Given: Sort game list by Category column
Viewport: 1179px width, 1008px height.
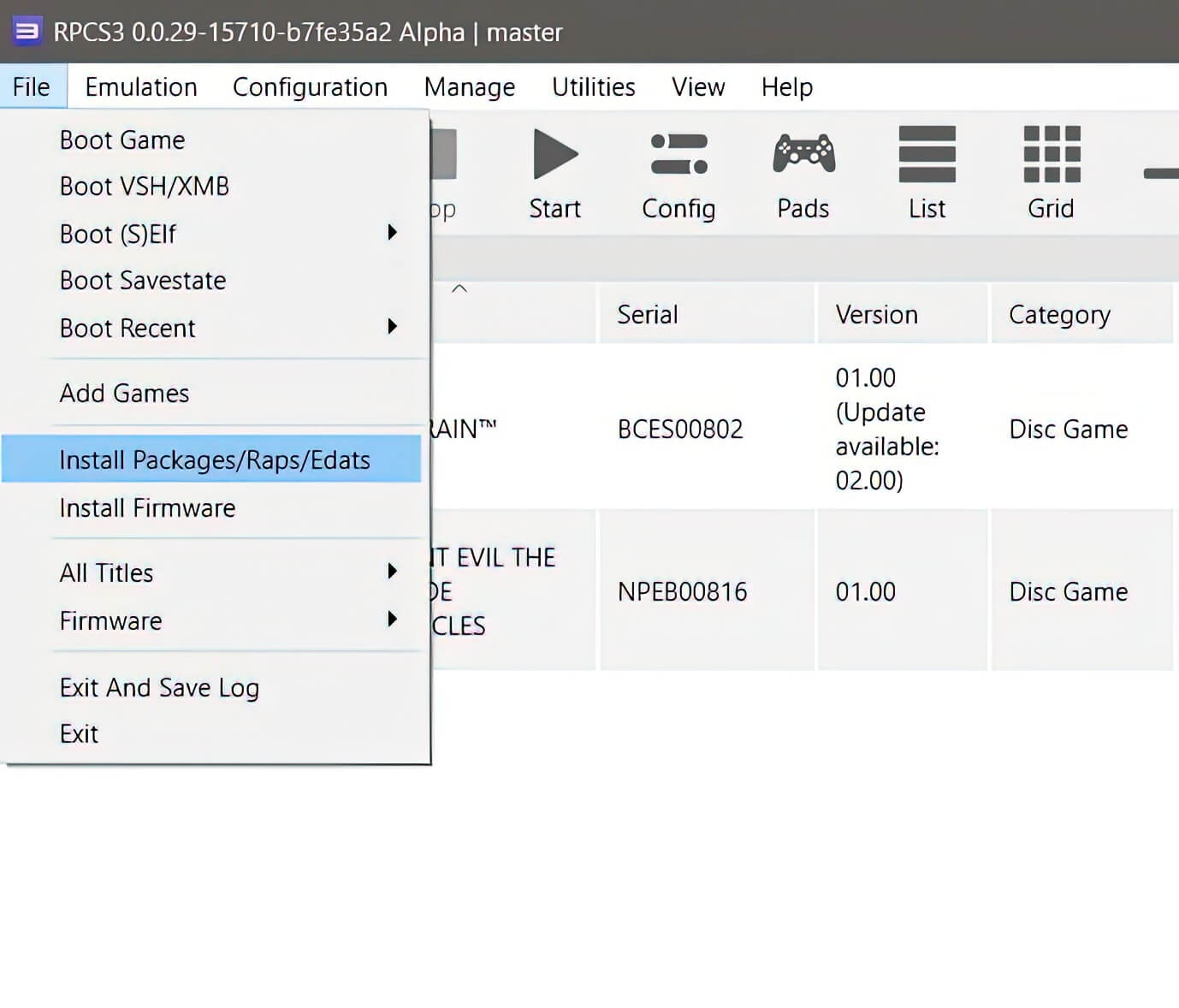Looking at the screenshot, I should [1059, 315].
